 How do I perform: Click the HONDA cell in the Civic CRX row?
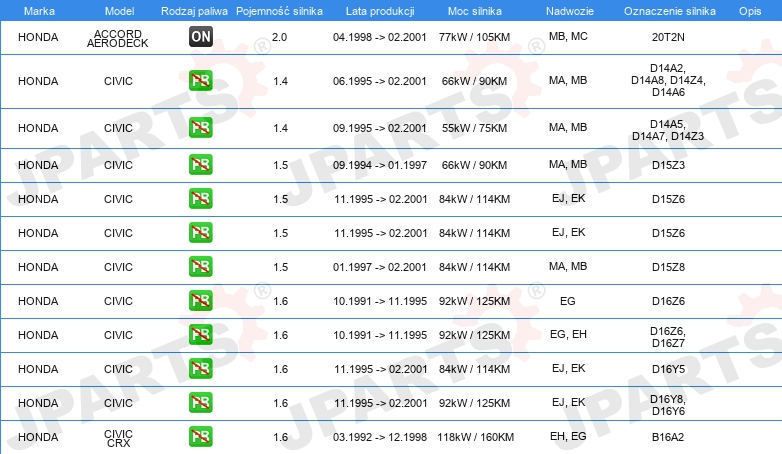(38, 437)
